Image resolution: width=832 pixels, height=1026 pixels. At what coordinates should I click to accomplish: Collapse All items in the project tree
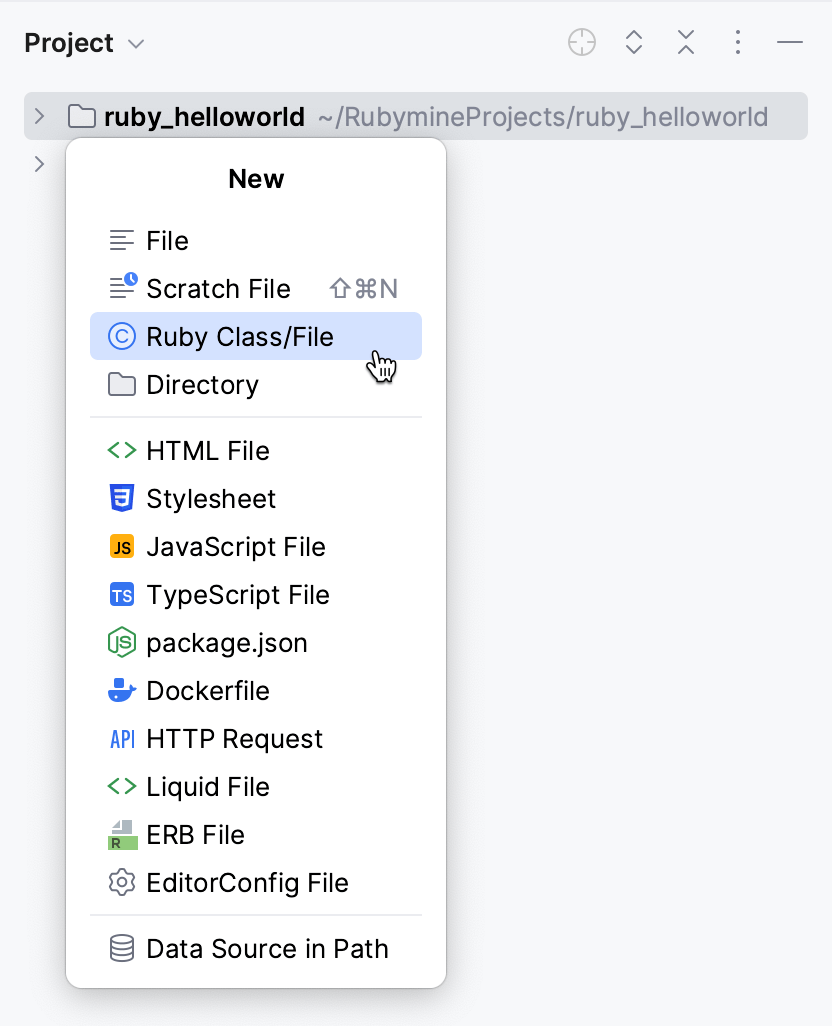(x=685, y=42)
